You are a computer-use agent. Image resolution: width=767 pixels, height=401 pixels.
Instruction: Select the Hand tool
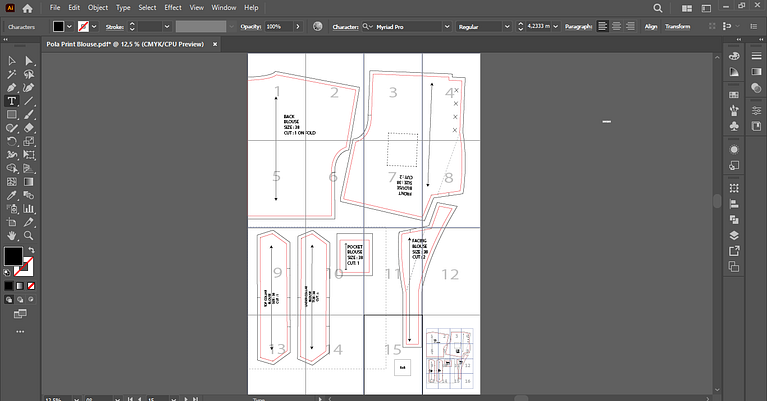coord(12,236)
